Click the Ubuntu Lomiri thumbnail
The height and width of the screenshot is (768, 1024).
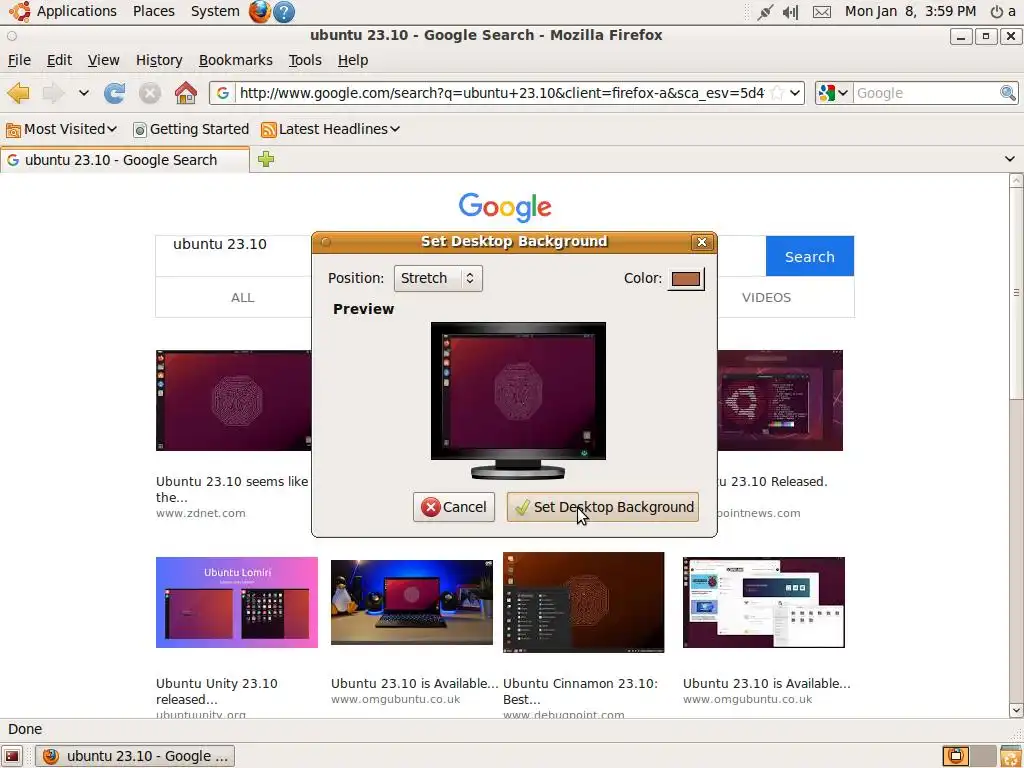pyautogui.click(x=236, y=602)
